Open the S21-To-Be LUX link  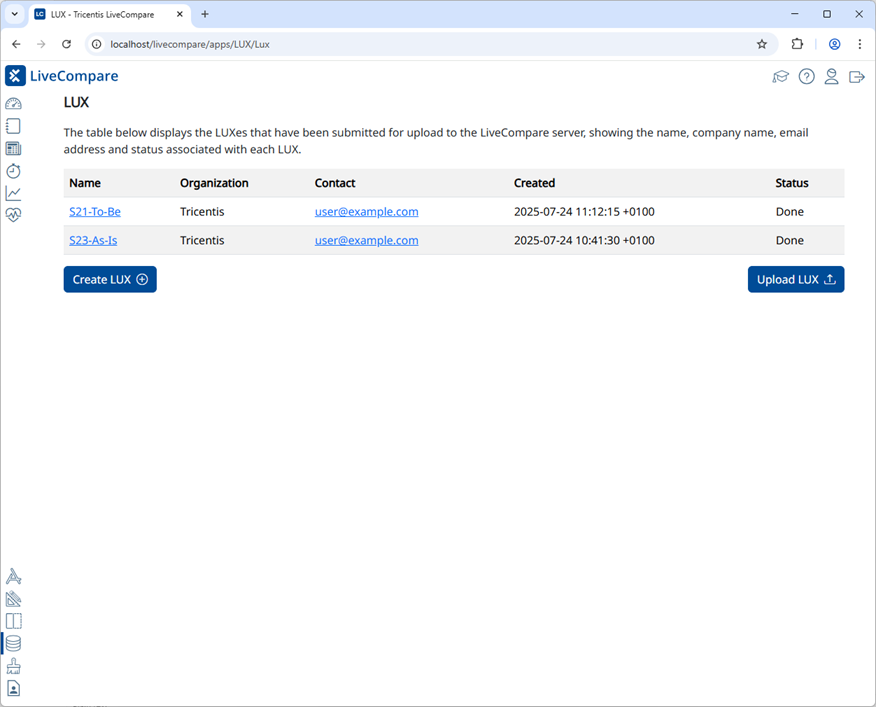[x=95, y=212]
